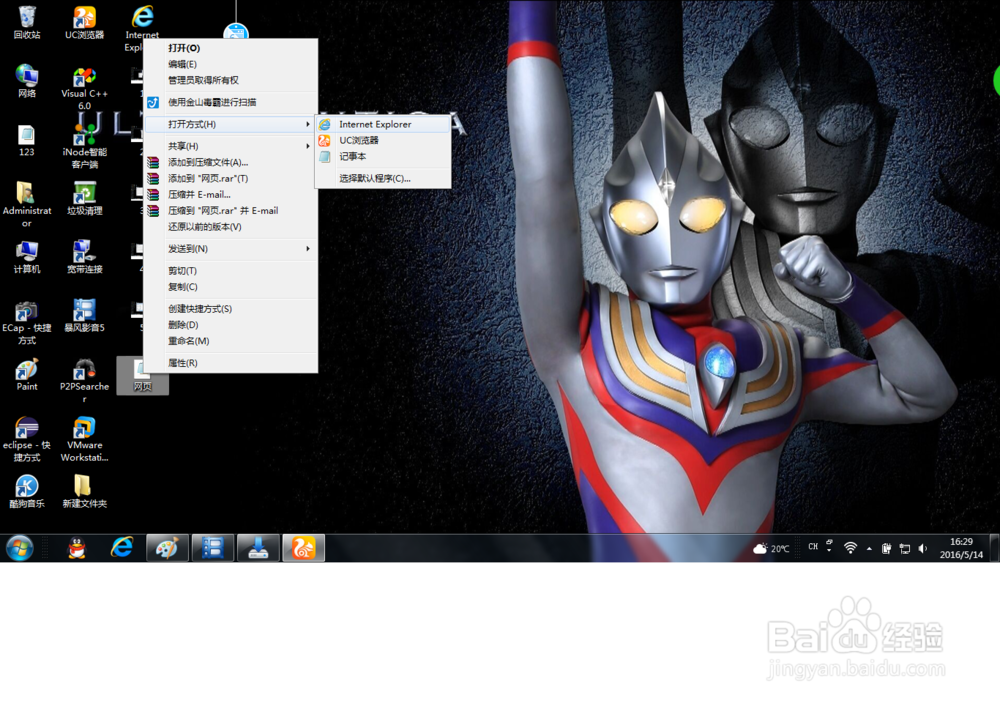1000x703 pixels.
Task: Select the 垃圾清理 desktop icon
Action: click(x=84, y=198)
